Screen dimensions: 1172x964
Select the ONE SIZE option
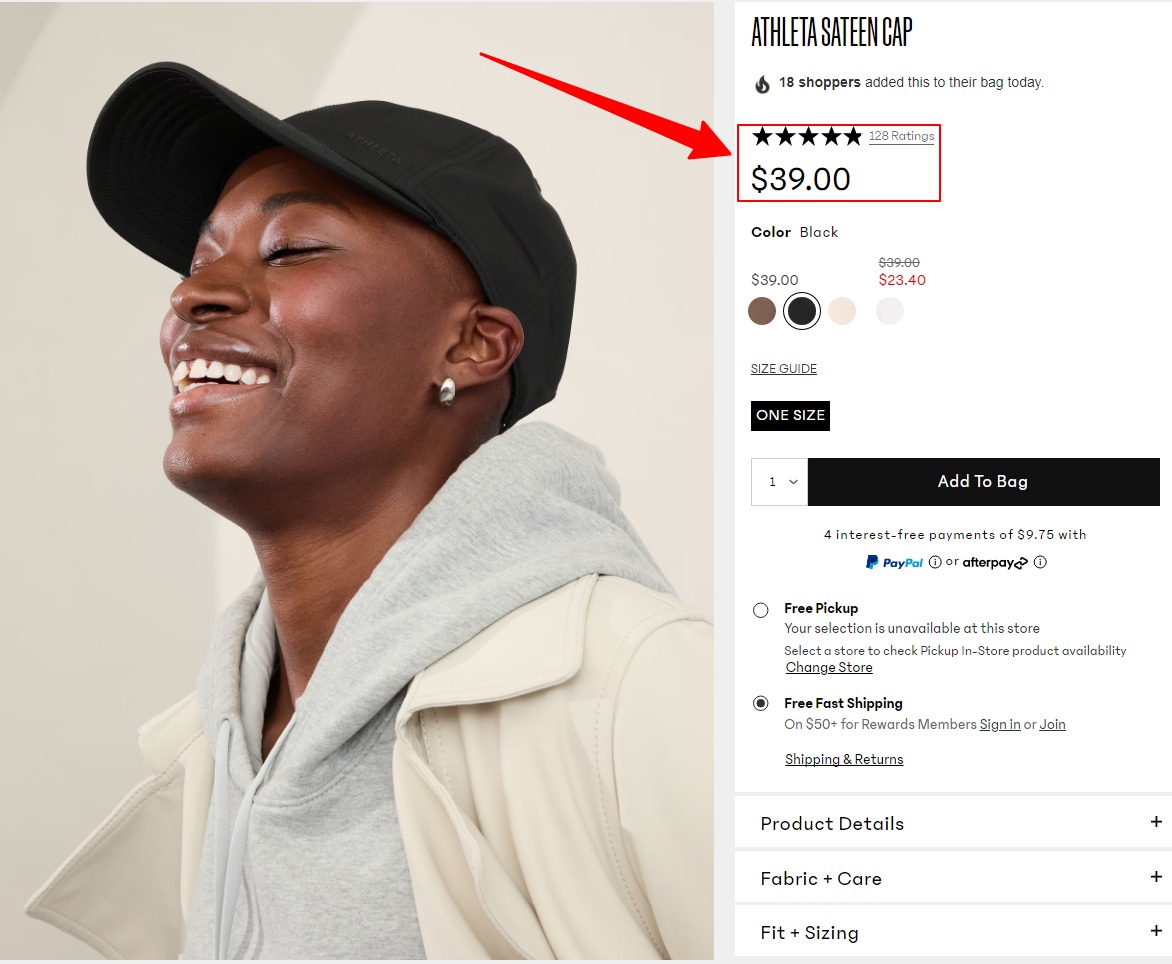click(790, 416)
